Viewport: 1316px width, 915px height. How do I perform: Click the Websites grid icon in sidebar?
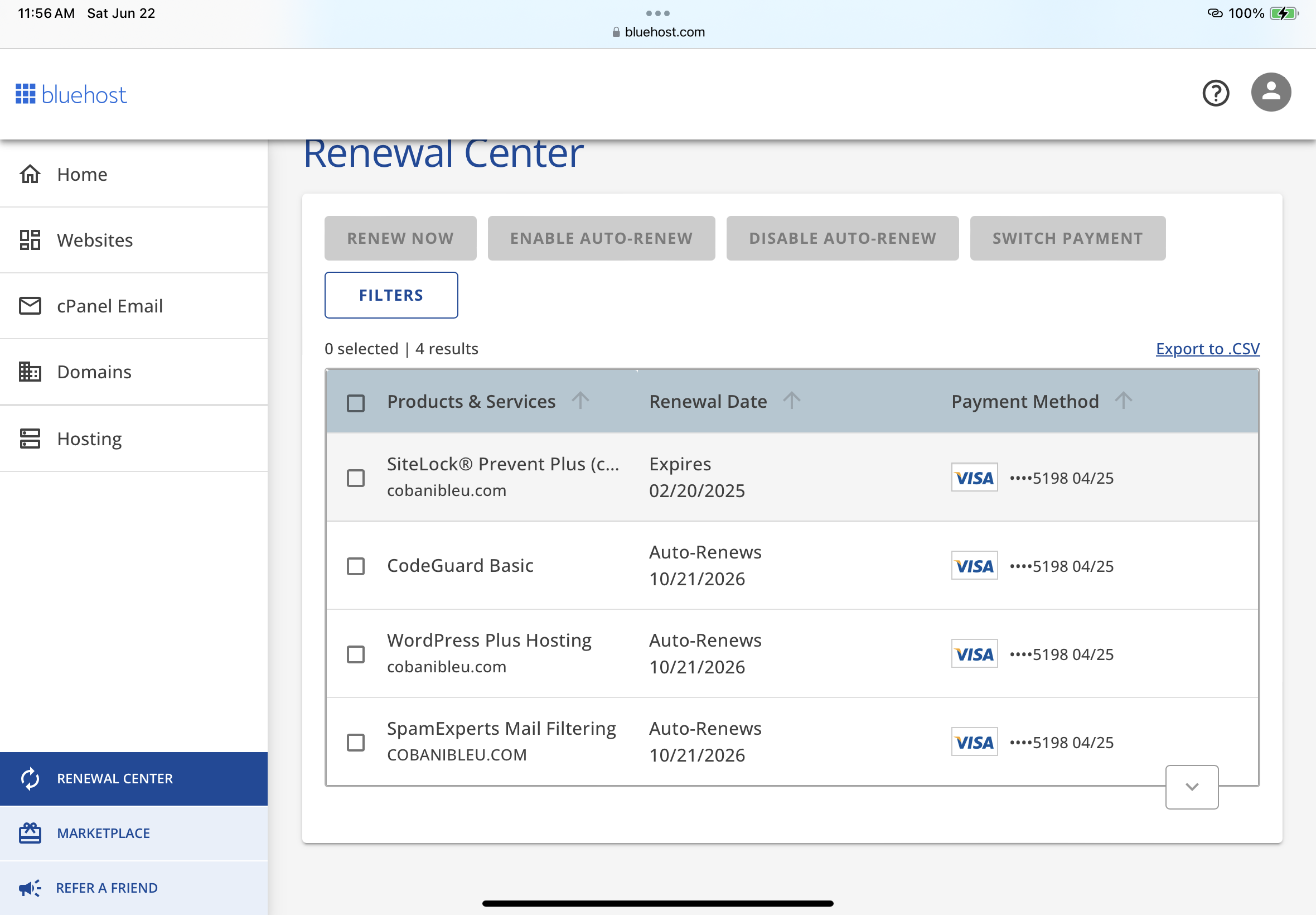point(30,240)
